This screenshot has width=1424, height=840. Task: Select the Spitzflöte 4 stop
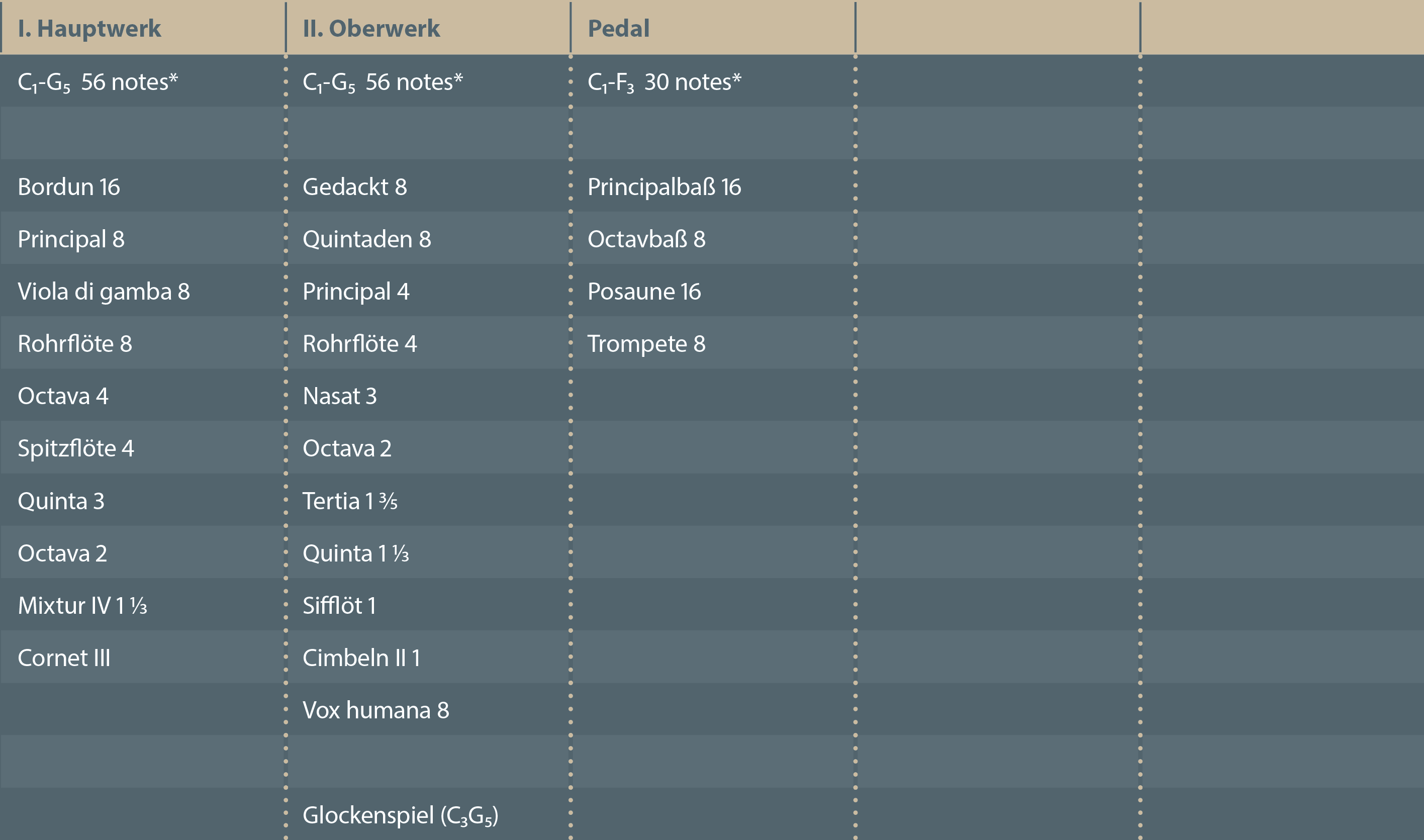coord(76,448)
